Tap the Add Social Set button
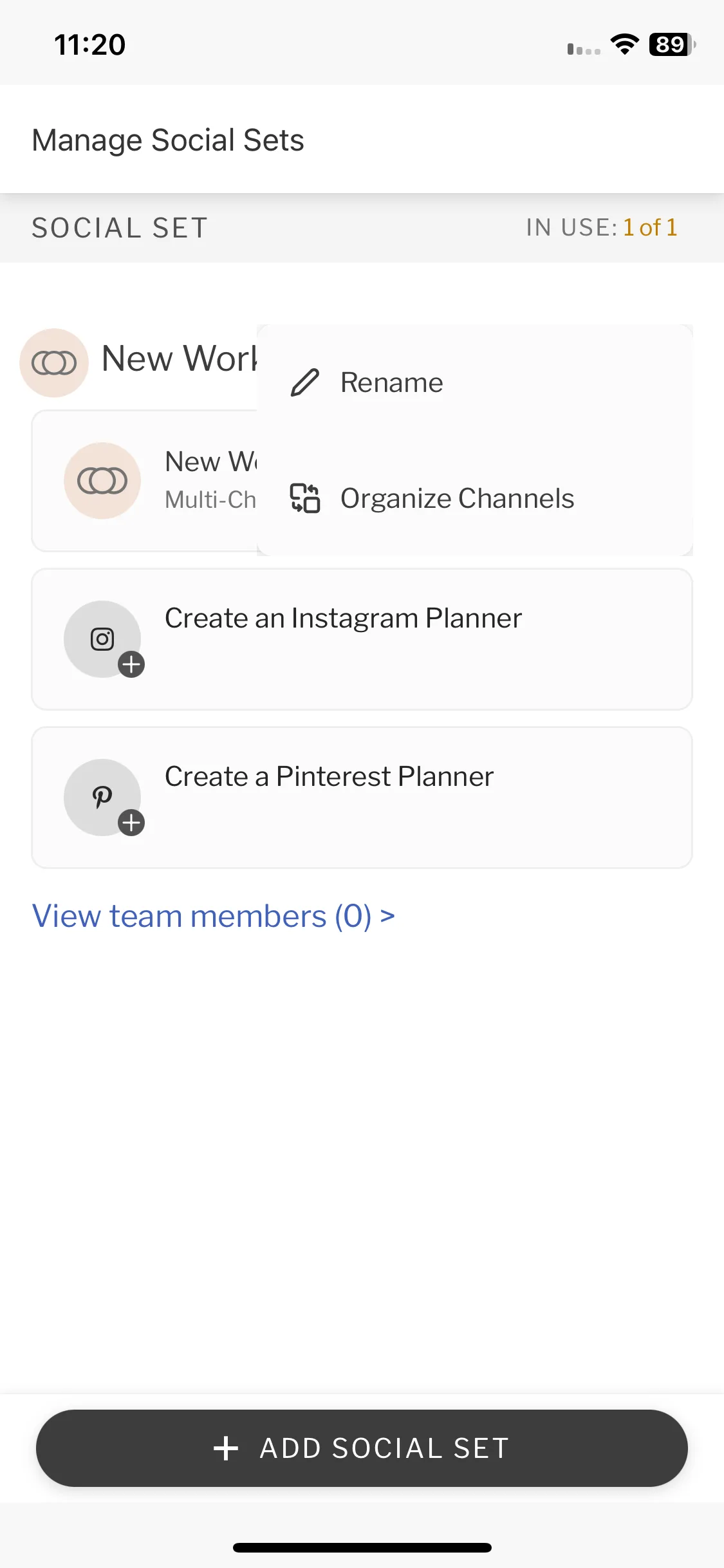 (x=362, y=1448)
